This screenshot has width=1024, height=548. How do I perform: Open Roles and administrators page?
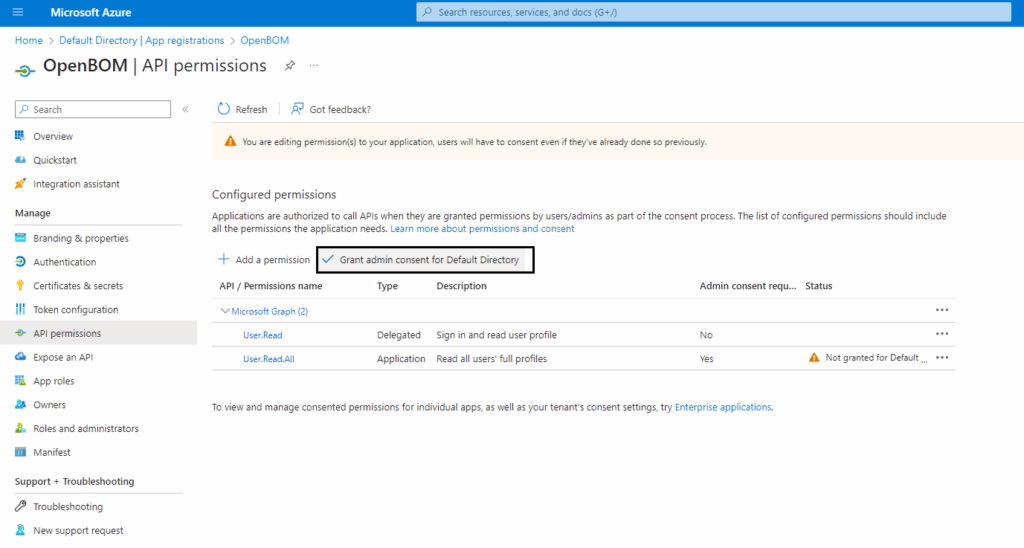click(x=86, y=428)
